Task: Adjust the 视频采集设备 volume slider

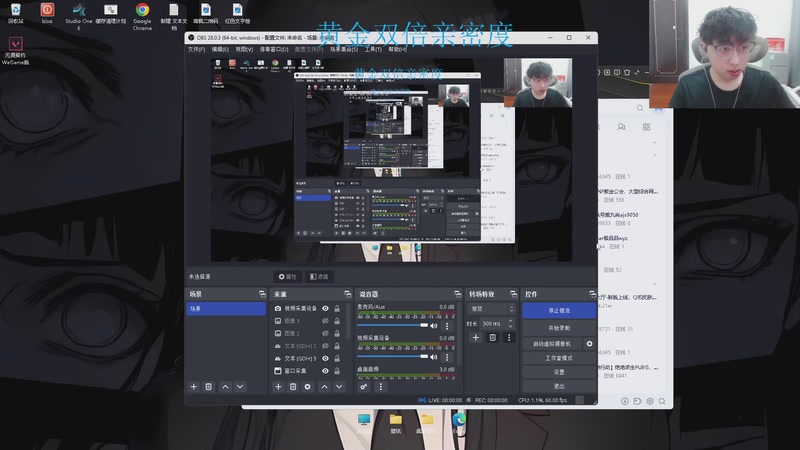Action: [x=392, y=357]
